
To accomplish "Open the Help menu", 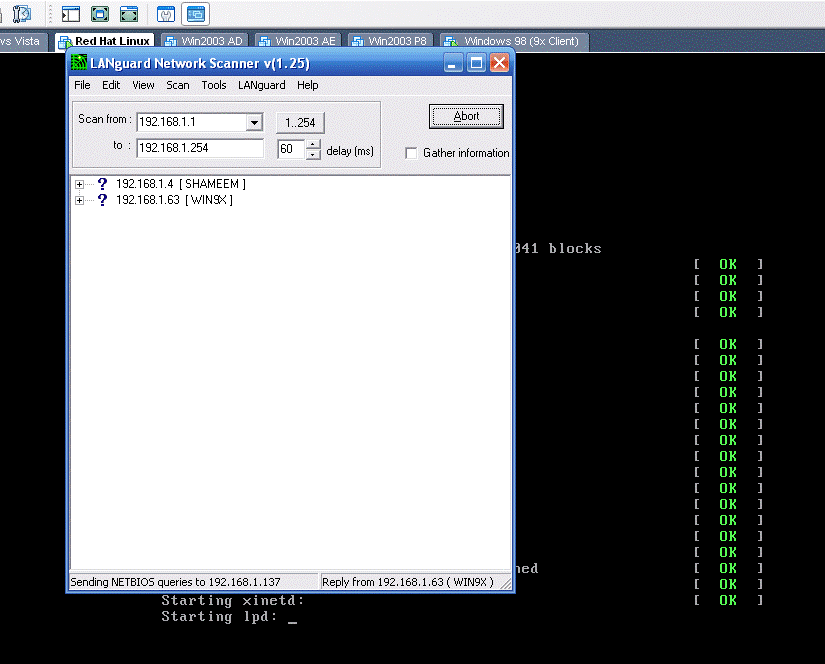I will 307,85.
